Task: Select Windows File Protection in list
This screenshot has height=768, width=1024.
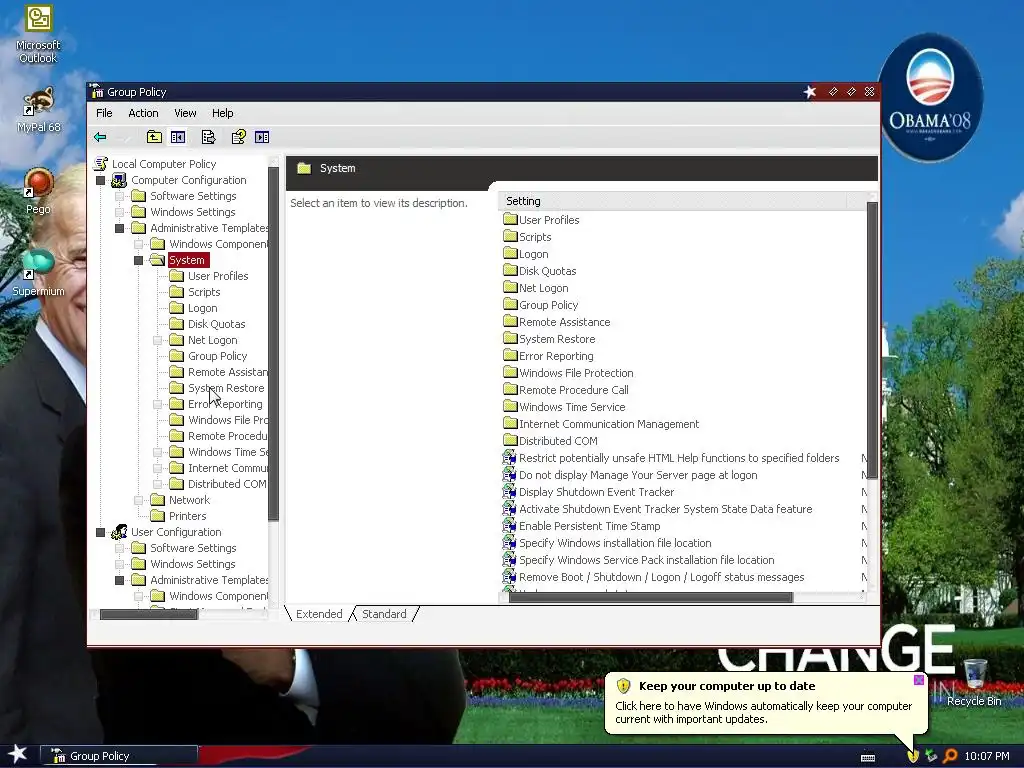Action: click(x=568, y=373)
